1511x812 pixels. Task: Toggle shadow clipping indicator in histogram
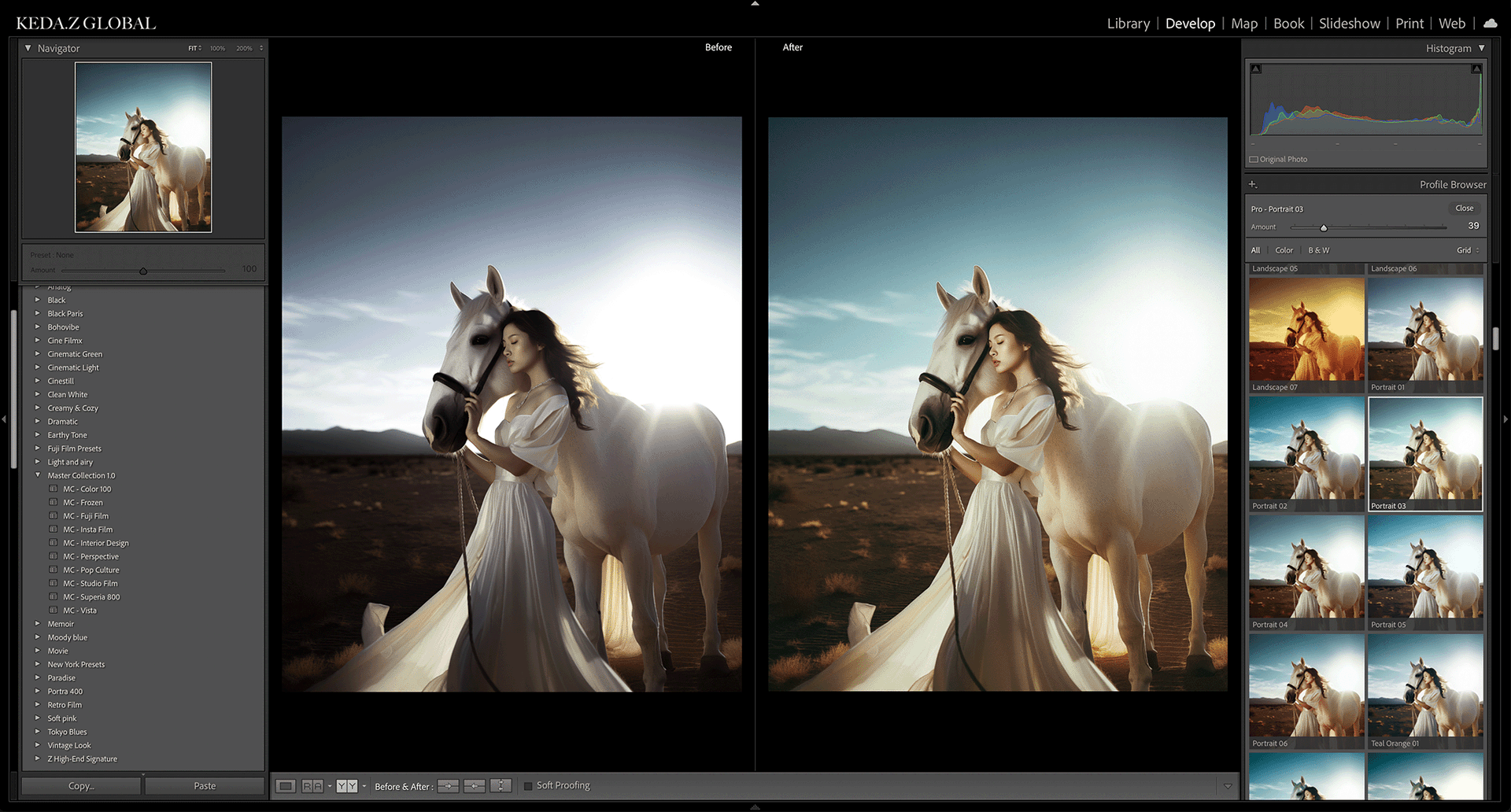click(1256, 69)
